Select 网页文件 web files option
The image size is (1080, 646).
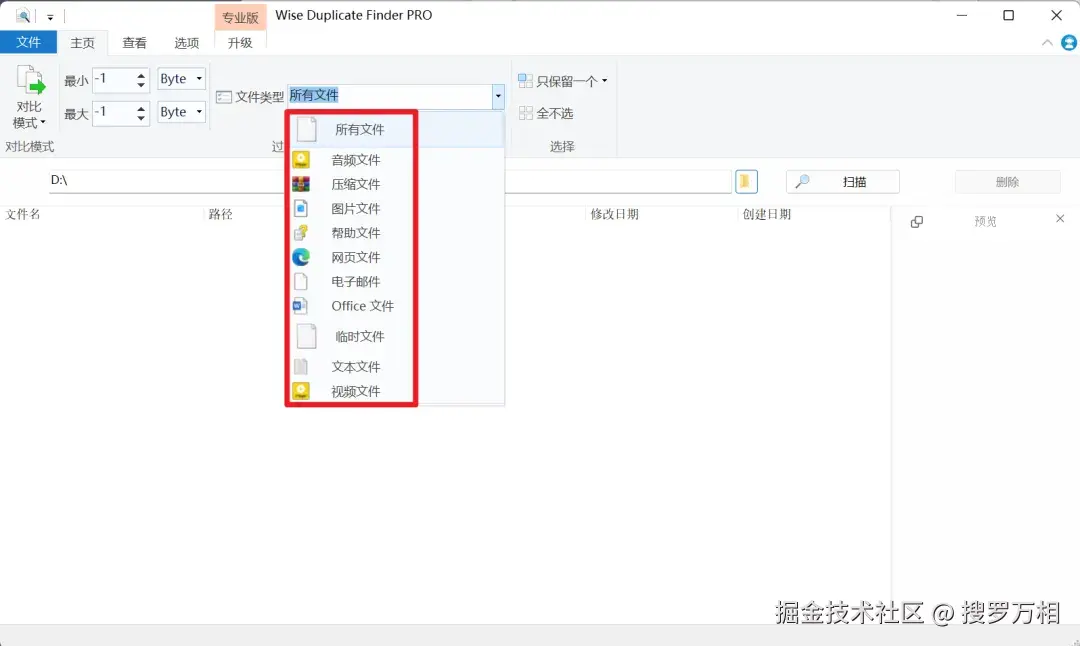(397, 257)
